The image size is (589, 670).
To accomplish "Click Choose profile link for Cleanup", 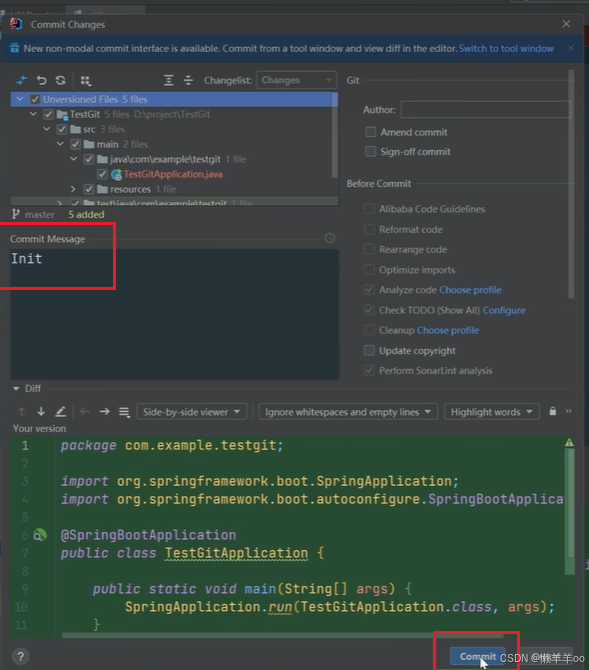I will (448, 330).
